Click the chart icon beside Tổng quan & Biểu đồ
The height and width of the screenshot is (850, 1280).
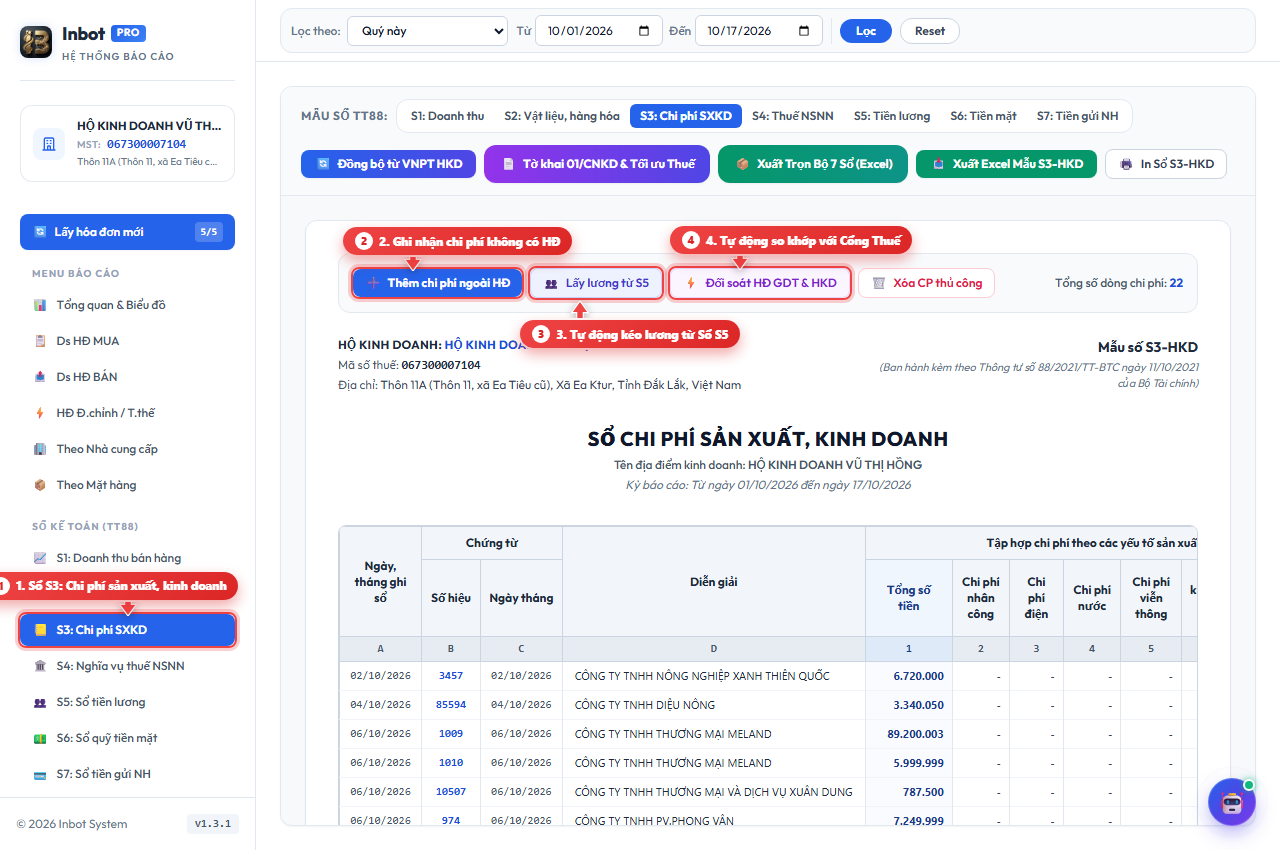(x=40, y=305)
